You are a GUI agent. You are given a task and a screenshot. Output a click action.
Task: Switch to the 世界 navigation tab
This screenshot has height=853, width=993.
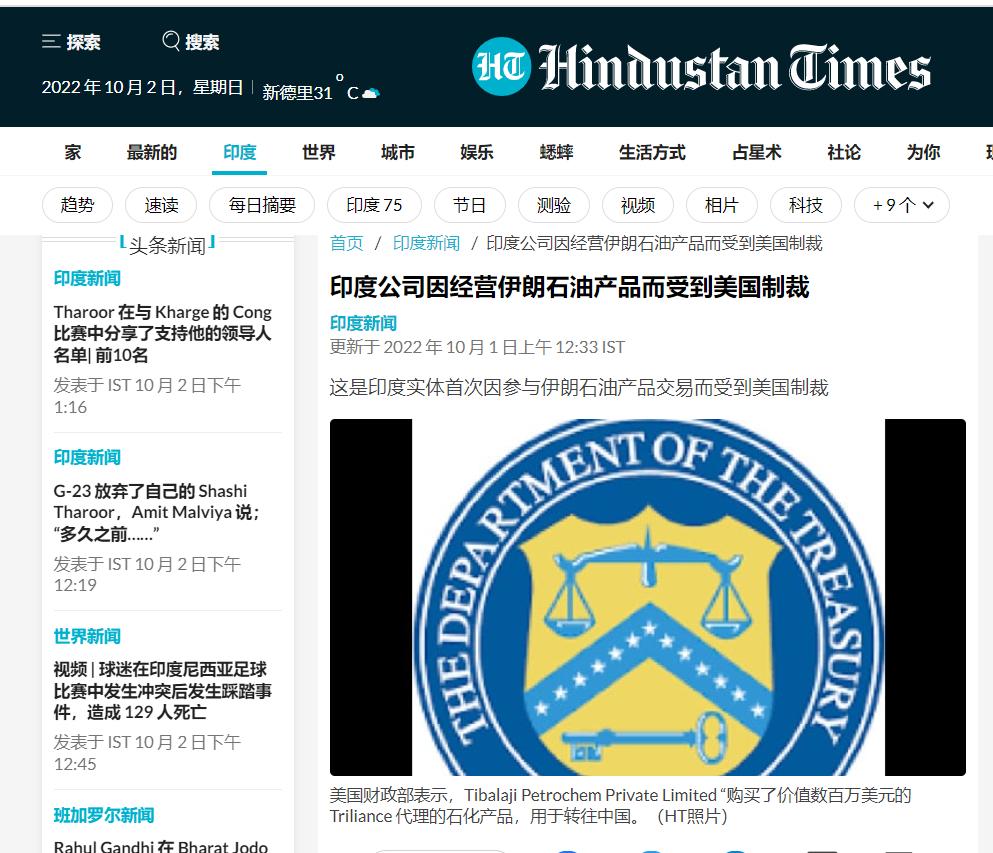click(317, 151)
